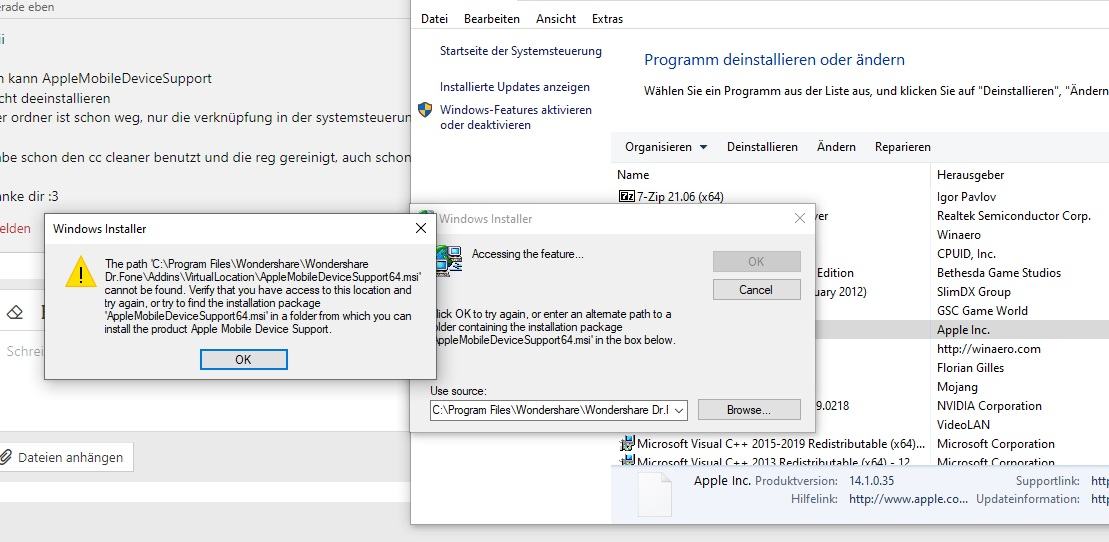
Task: Open the Datei menu
Action: pyautogui.click(x=434, y=19)
